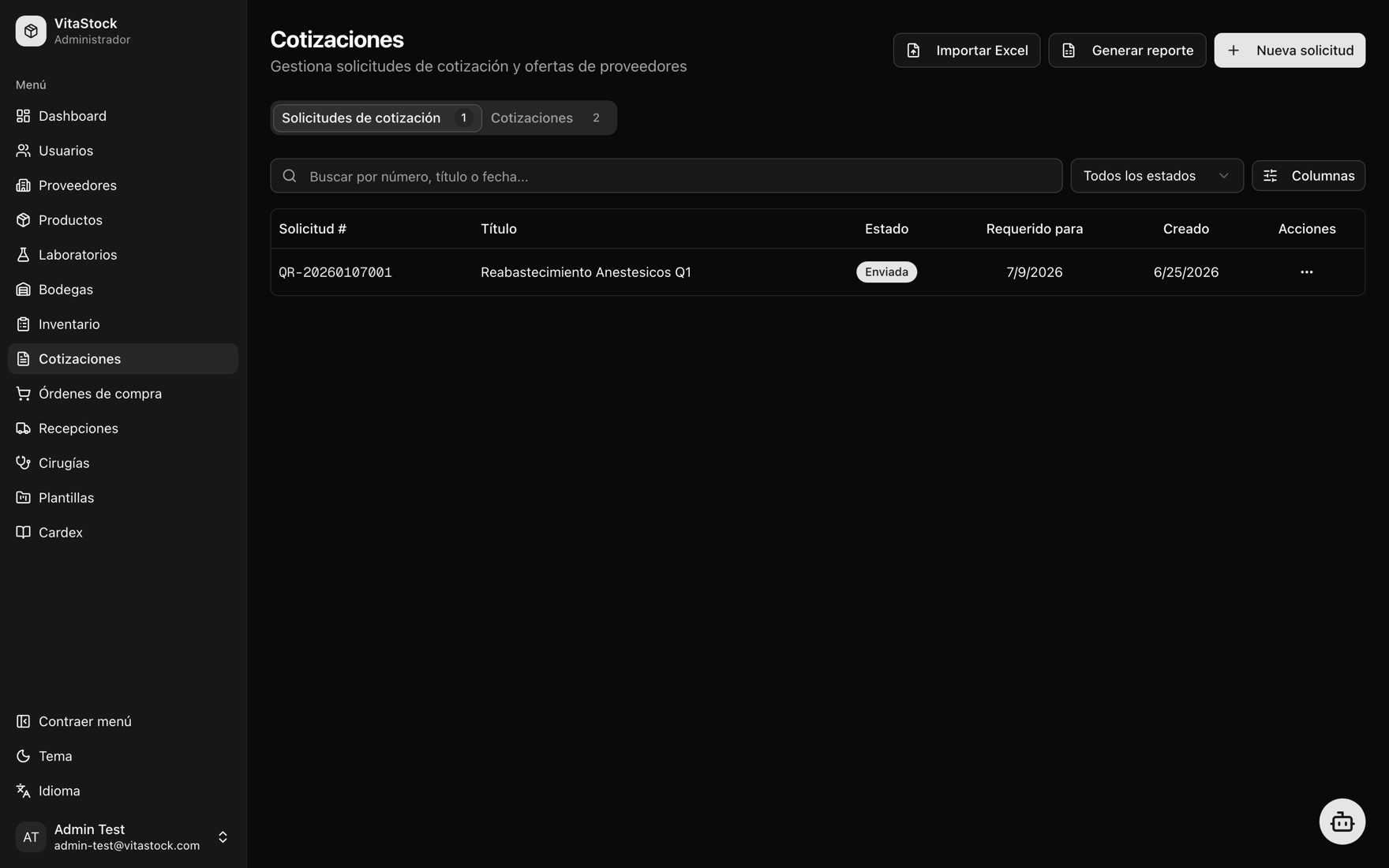Image resolution: width=1389 pixels, height=868 pixels.
Task: Click the Cotizaciones document icon in sidebar
Action: 23,359
